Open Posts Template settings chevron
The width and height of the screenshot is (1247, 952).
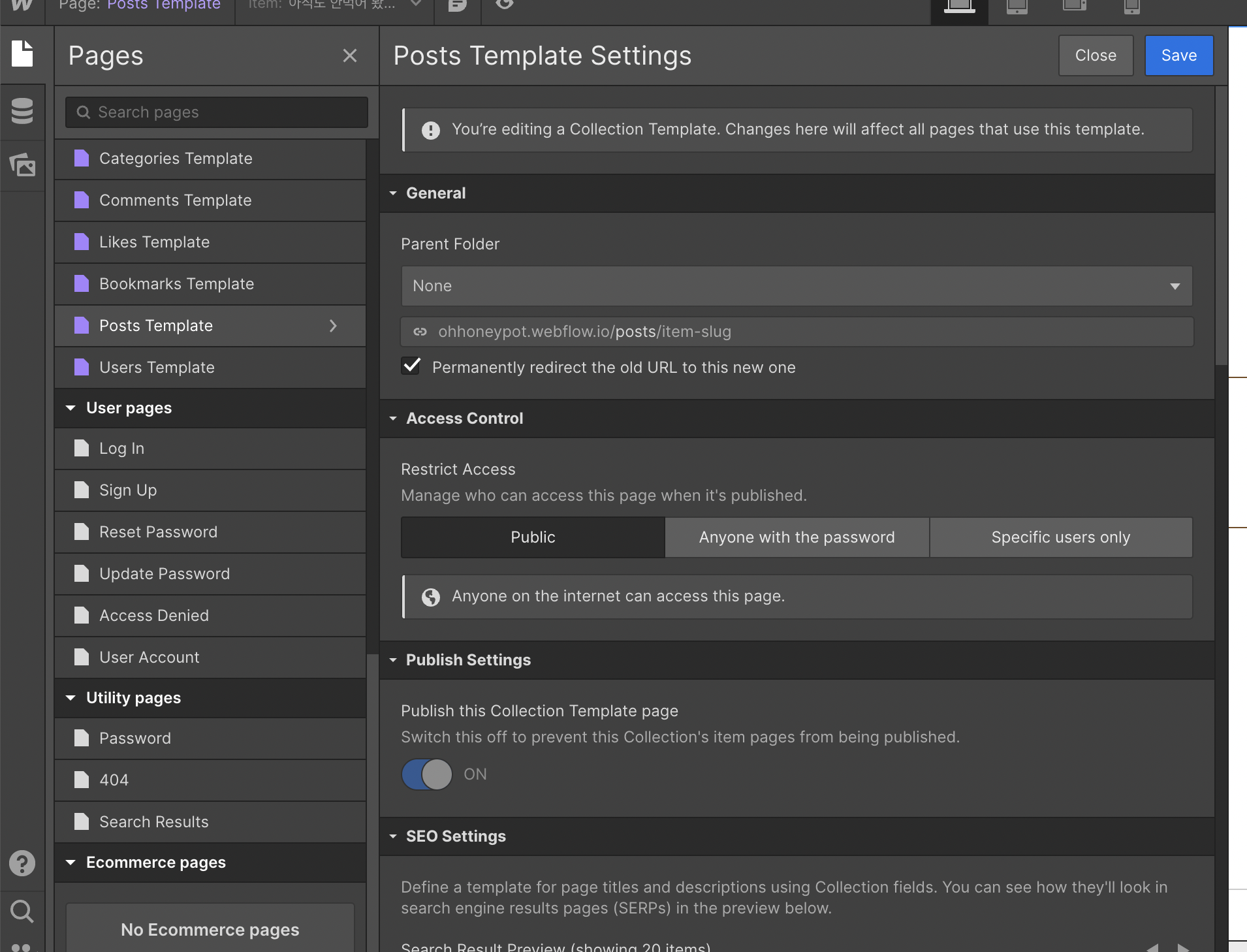(333, 325)
